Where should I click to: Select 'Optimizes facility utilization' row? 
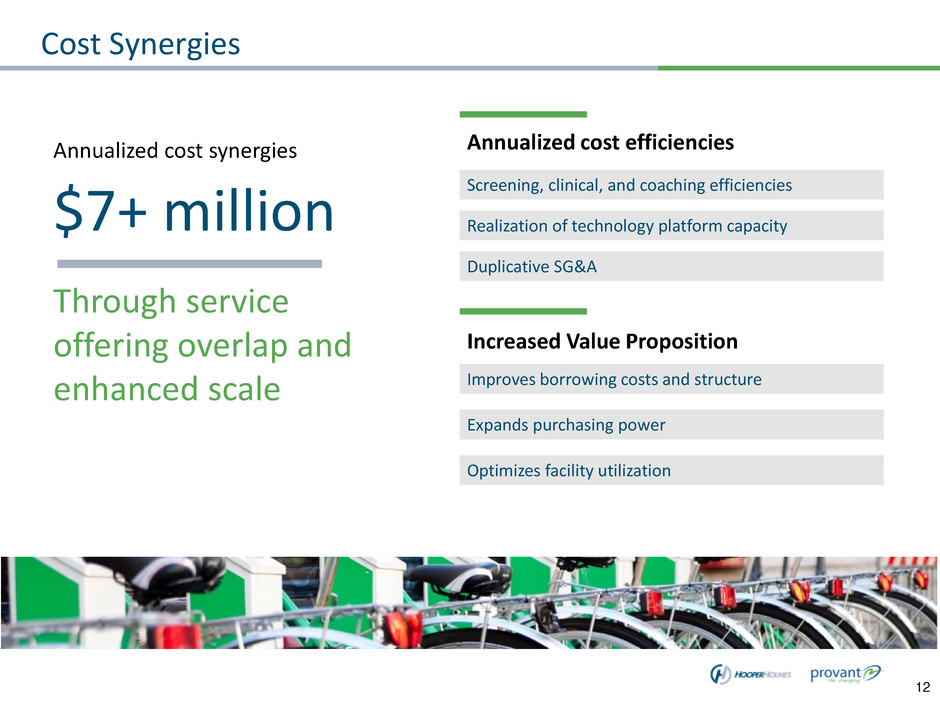tap(671, 470)
